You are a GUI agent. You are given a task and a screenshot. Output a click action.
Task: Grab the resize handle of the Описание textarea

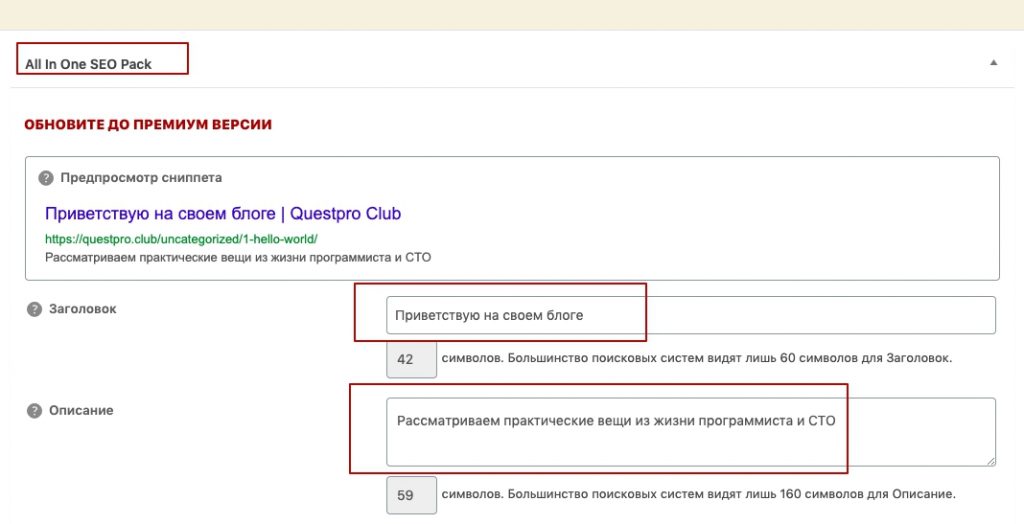pyautogui.click(x=991, y=461)
